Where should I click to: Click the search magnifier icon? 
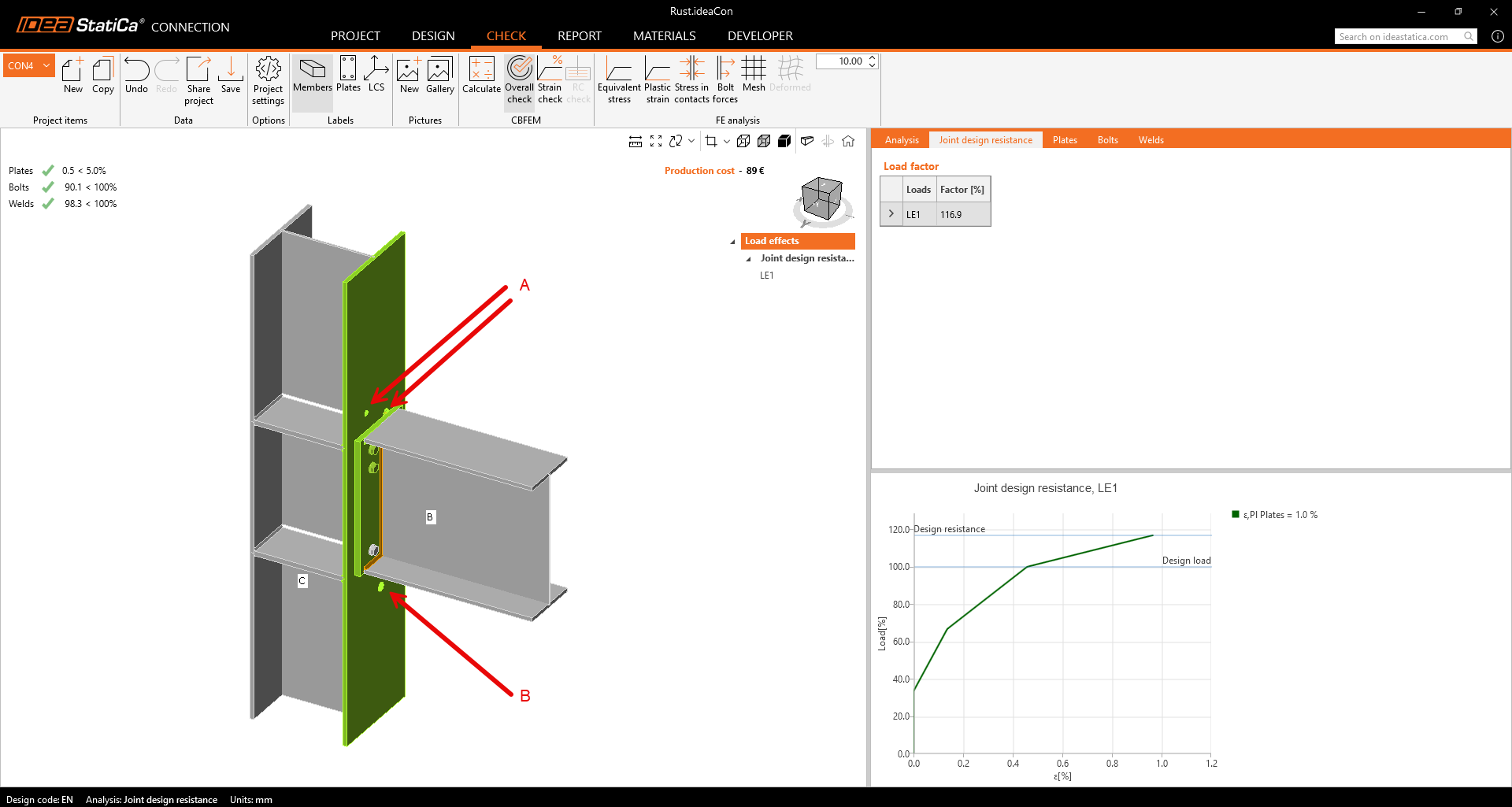(1469, 36)
